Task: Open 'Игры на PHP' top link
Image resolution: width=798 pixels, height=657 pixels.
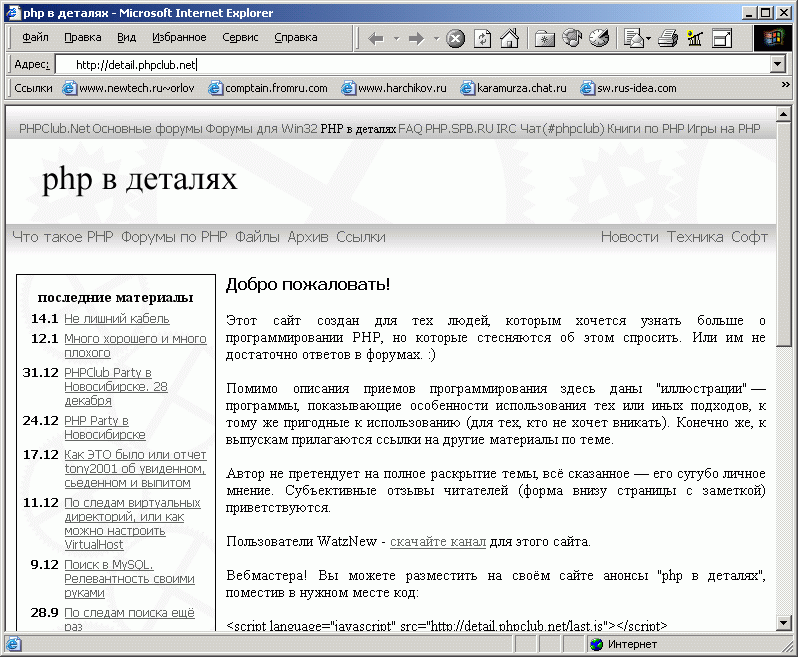Action: 724,129
